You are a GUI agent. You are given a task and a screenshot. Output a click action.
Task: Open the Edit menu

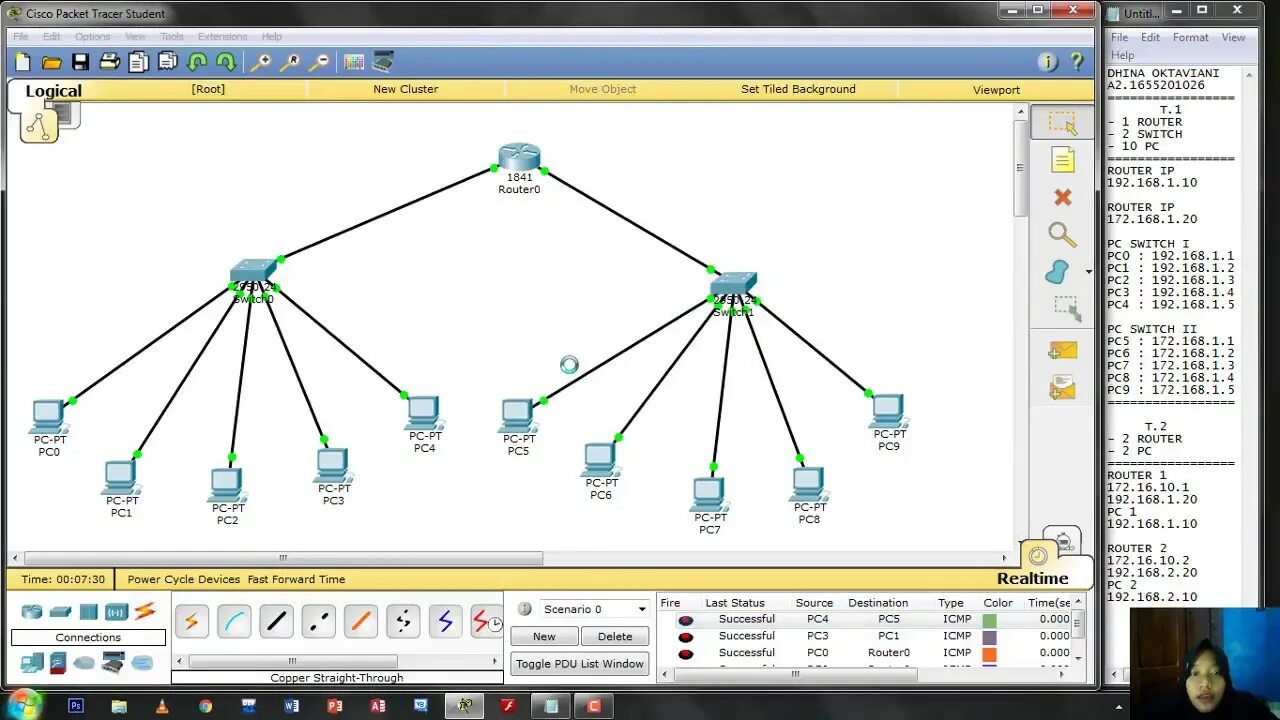pos(52,37)
